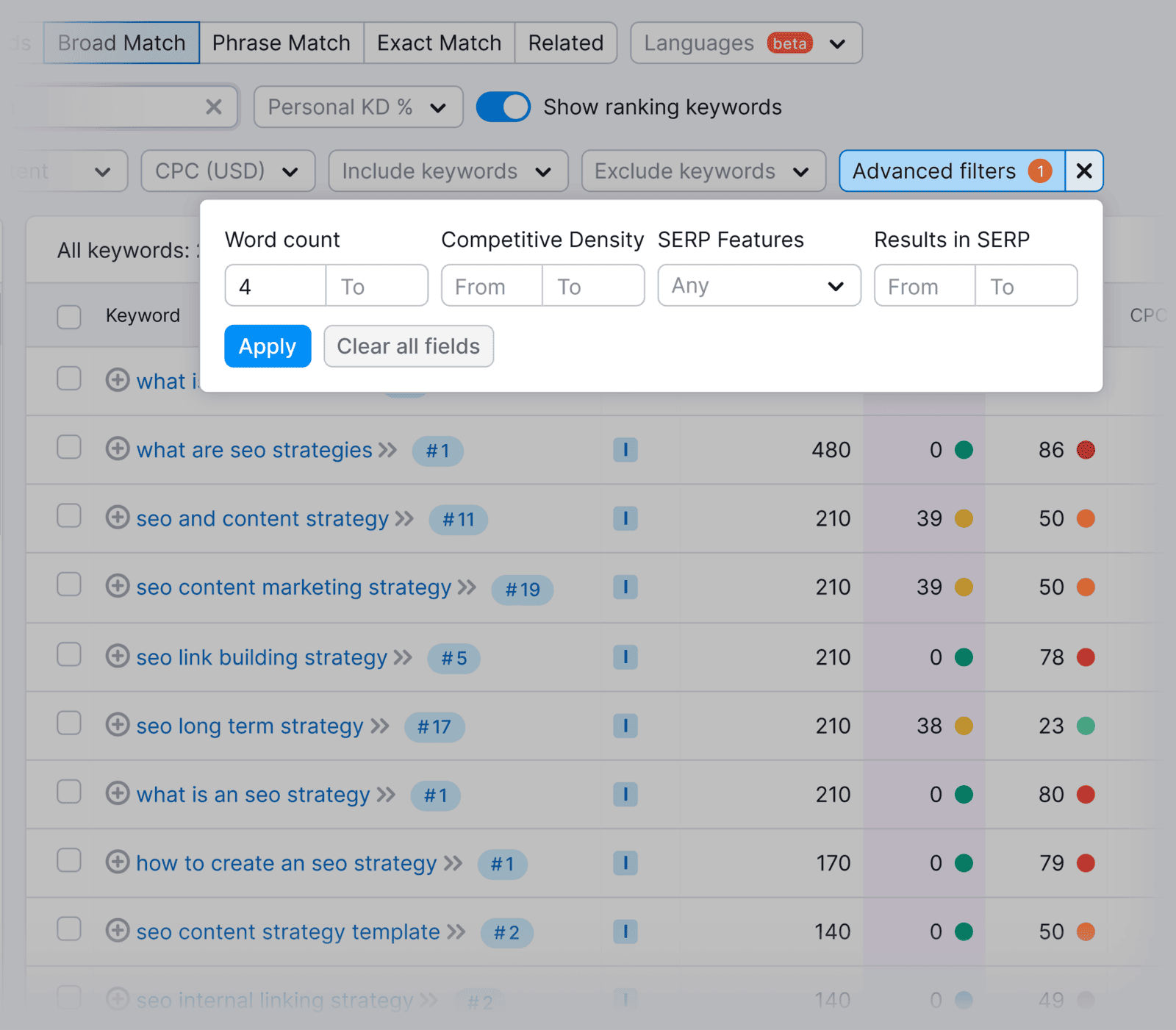Click the #11 ranking position badge
This screenshot has width=1176, height=1030.
pos(458,520)
